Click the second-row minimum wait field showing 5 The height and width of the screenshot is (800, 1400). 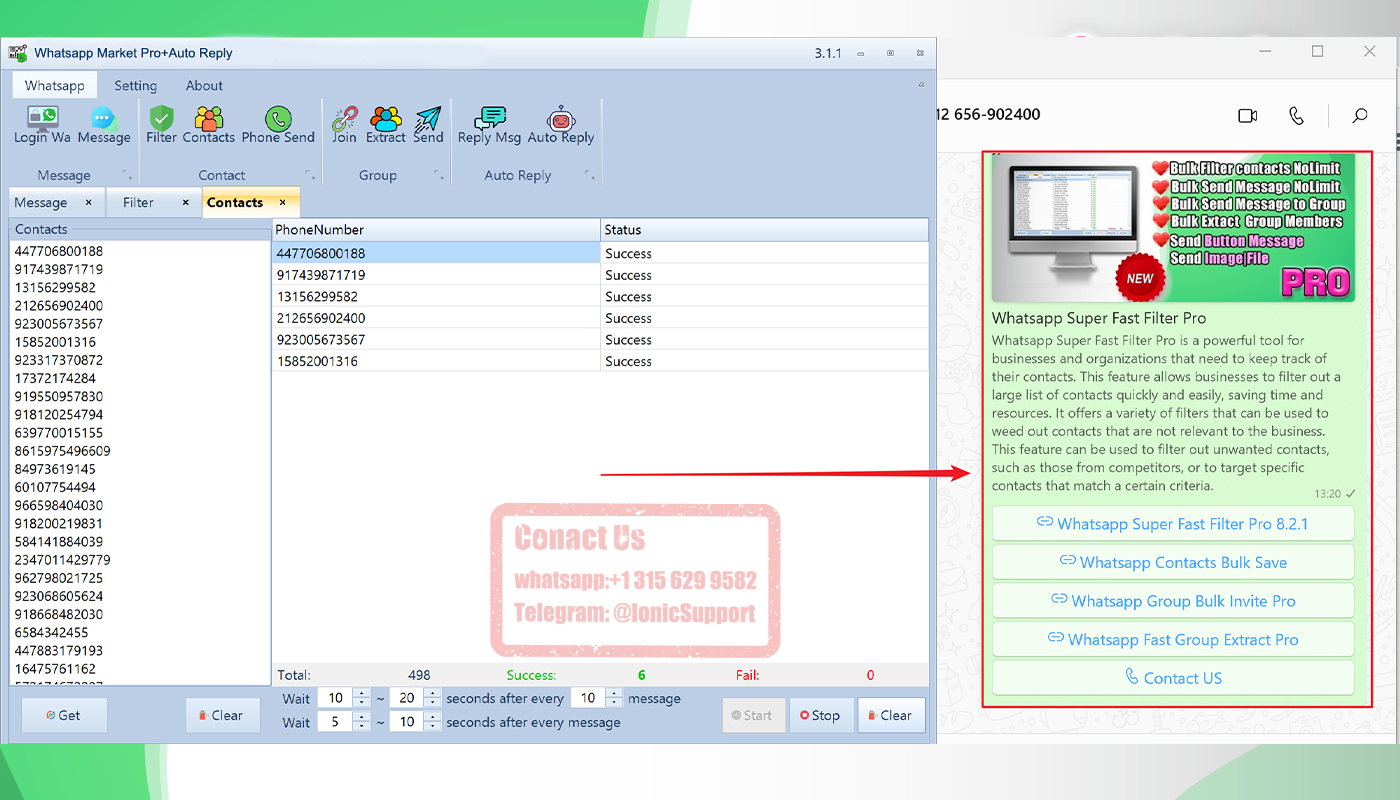[x=335, y=722]
